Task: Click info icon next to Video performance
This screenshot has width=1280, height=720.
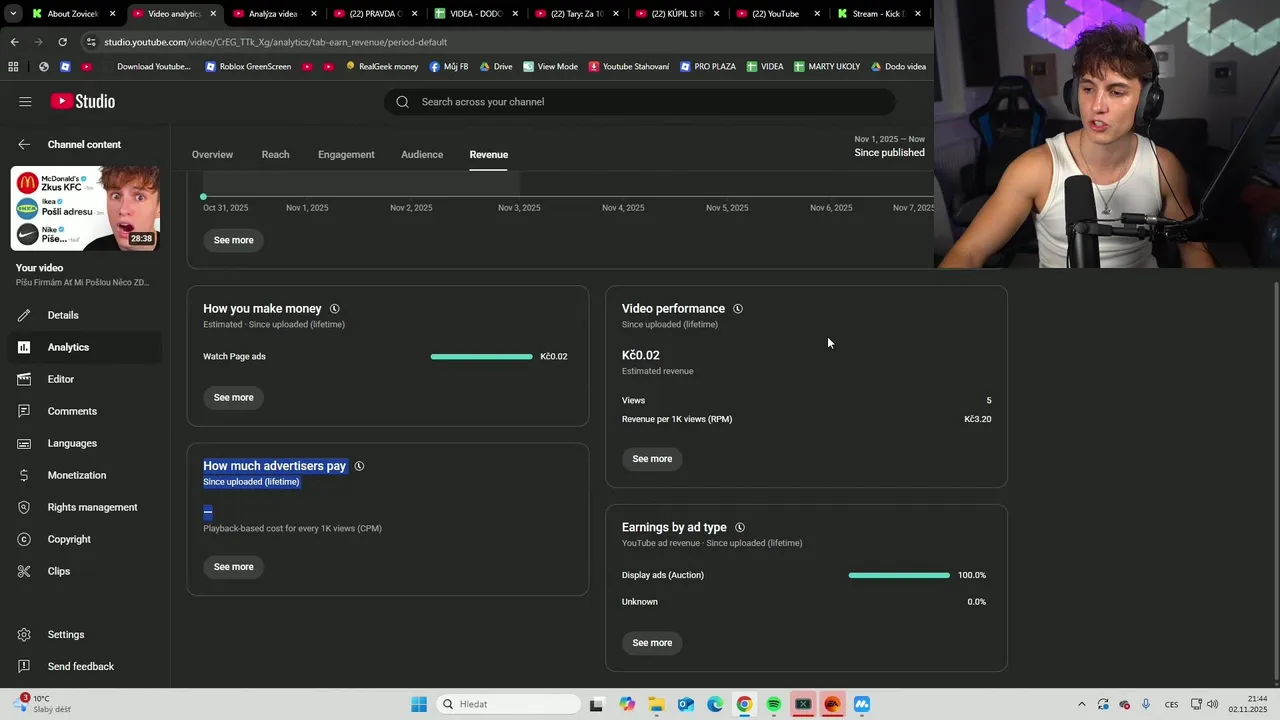Action: [738, 309]
